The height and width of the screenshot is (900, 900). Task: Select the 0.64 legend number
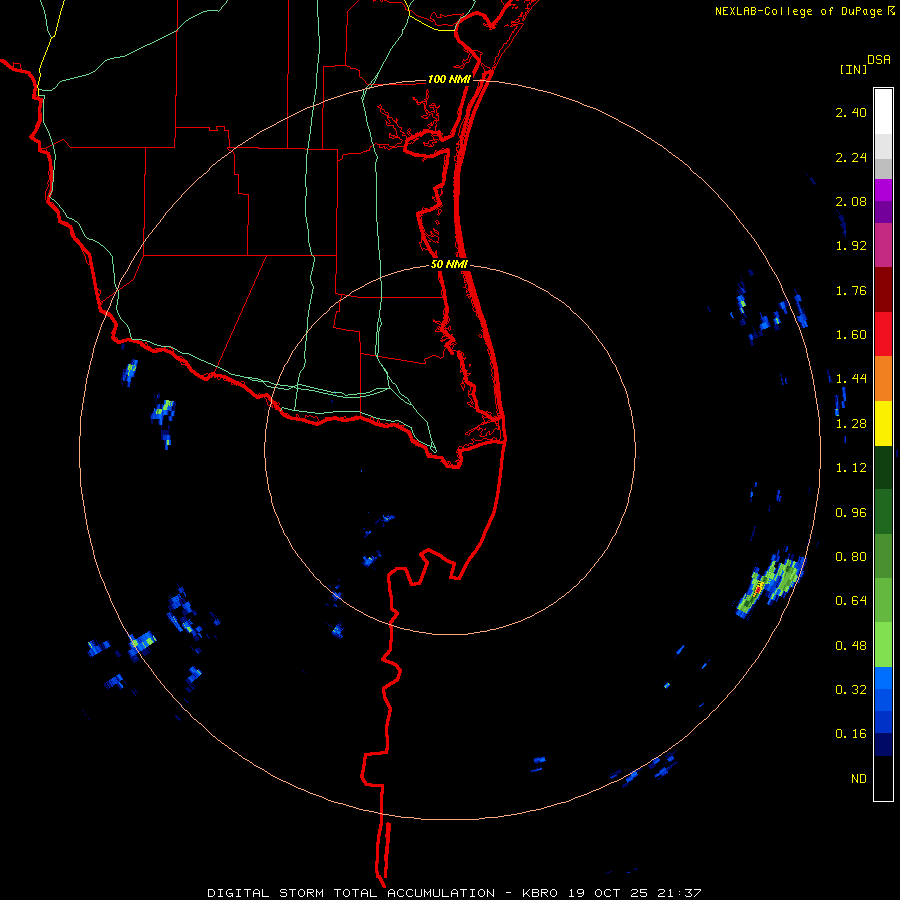[x=851, y=600]
